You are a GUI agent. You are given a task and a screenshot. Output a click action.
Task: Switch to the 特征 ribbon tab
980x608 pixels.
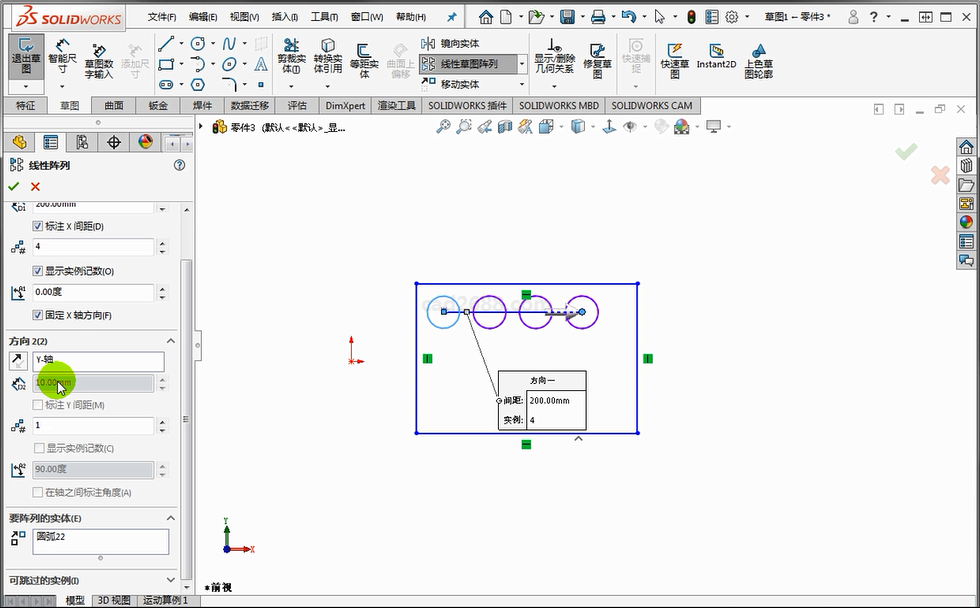tap(25, 106)
